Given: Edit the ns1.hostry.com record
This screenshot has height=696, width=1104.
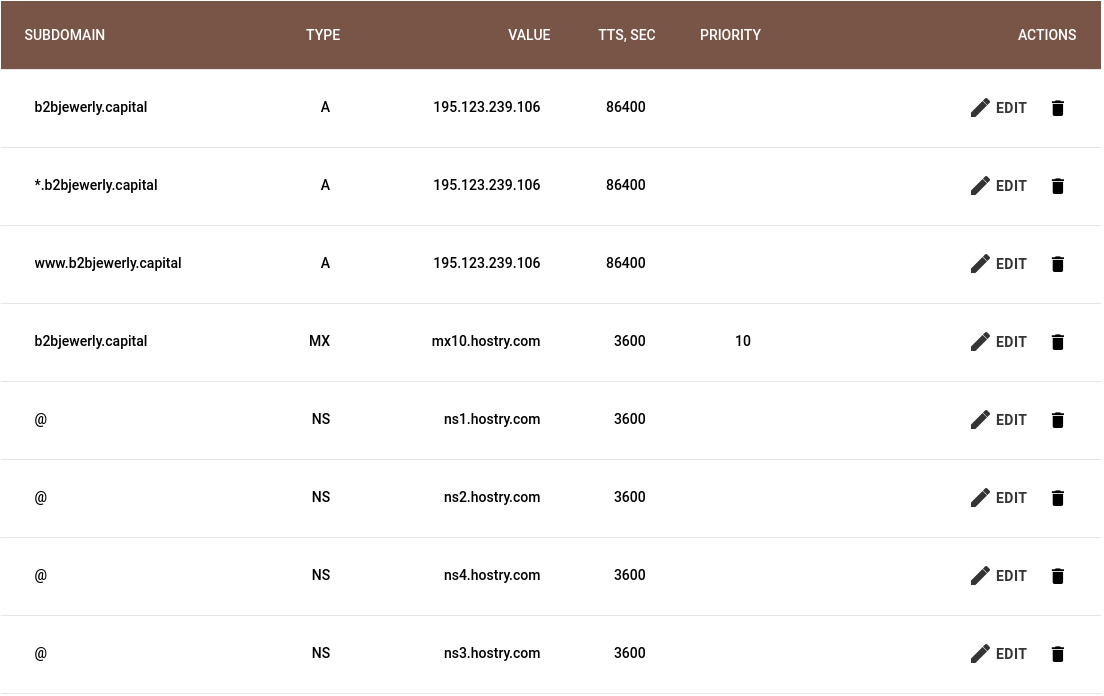Looking at the screenshot, I should (999, 420).
